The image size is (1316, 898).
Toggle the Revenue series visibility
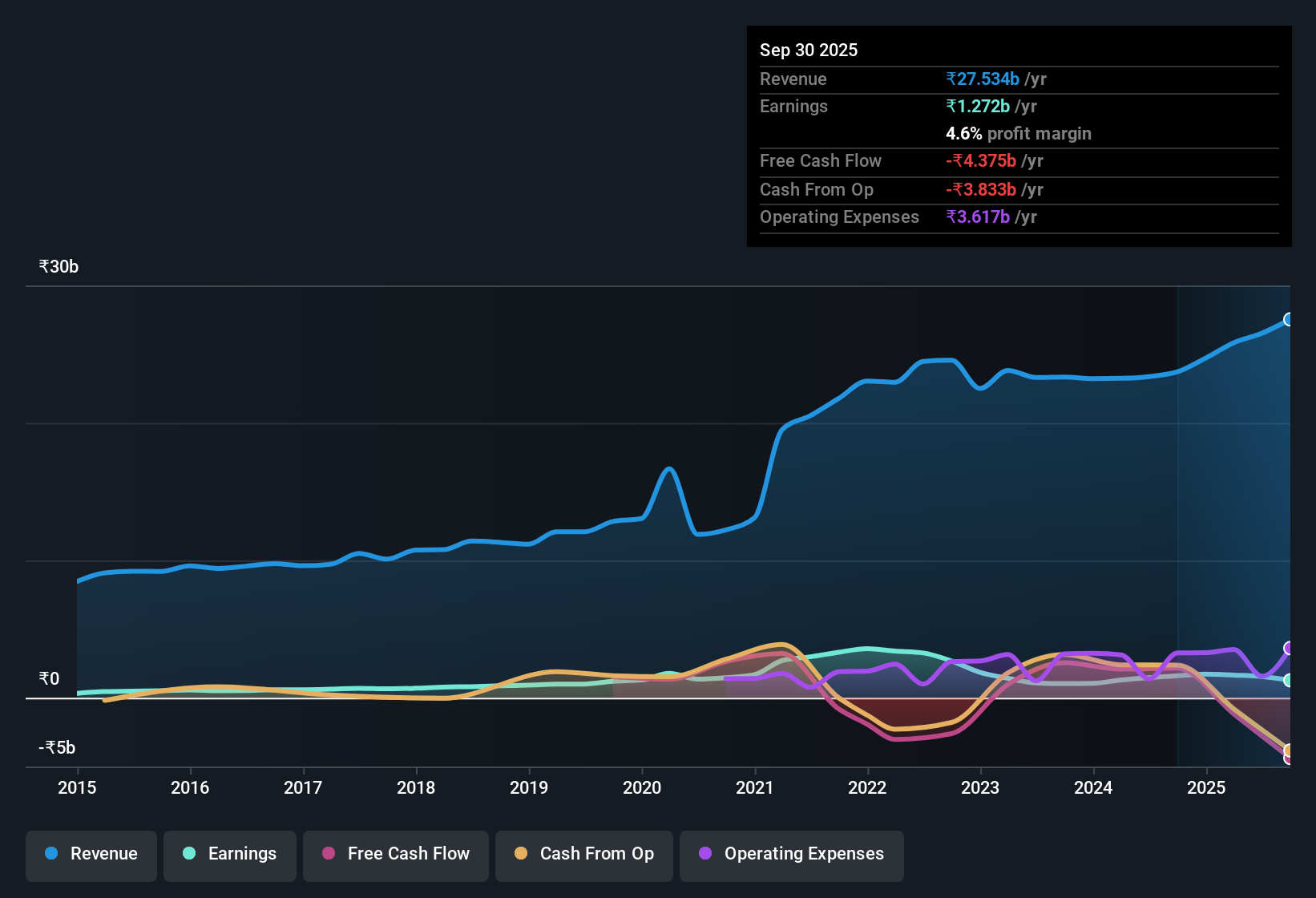pyautogui.click(x=91, y=854)
